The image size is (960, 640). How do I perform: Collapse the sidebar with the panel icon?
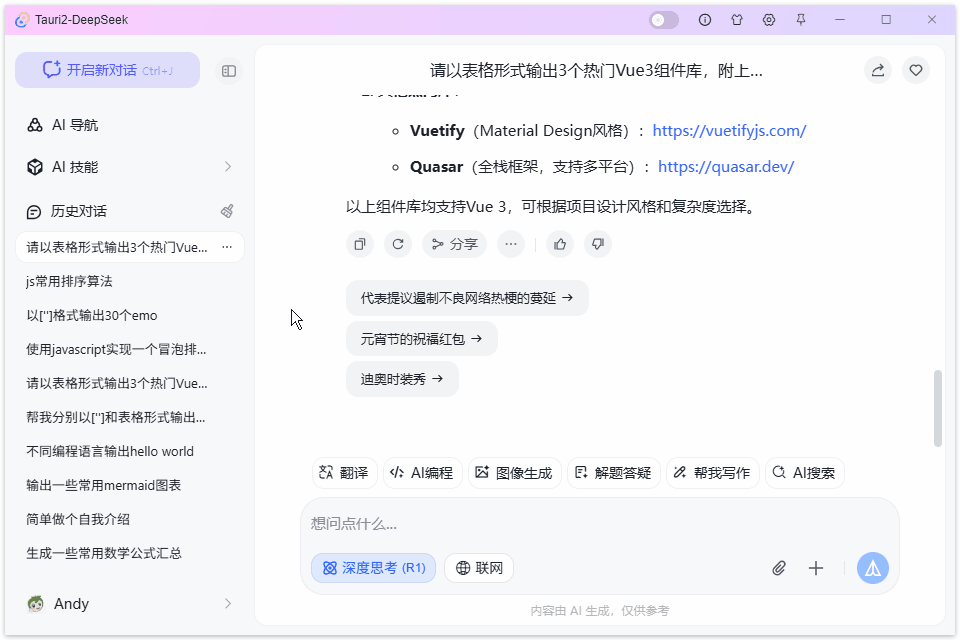[x=228, y=70]
